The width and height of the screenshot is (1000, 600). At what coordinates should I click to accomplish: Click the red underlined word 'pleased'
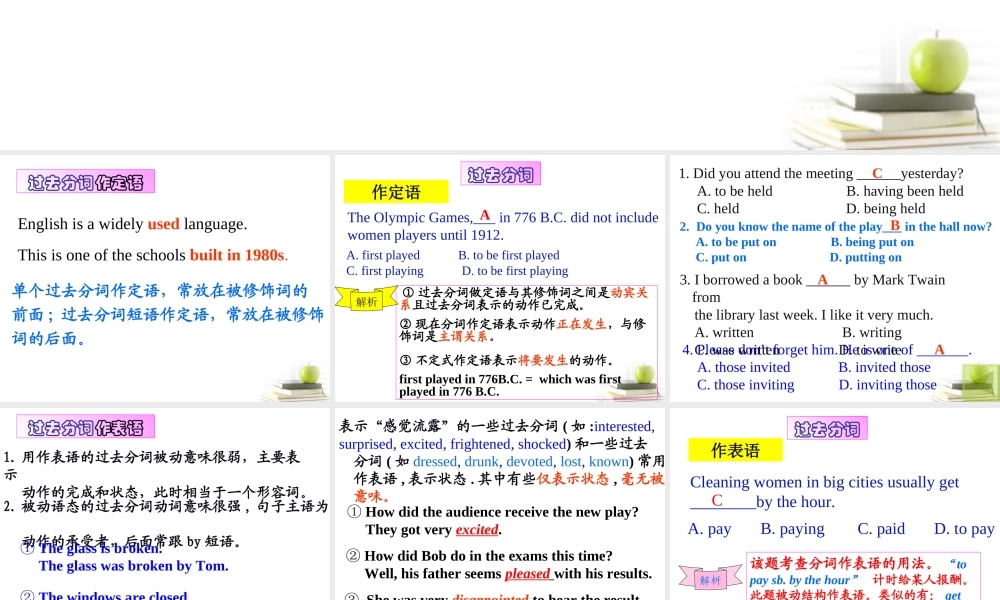pos(527,574)
